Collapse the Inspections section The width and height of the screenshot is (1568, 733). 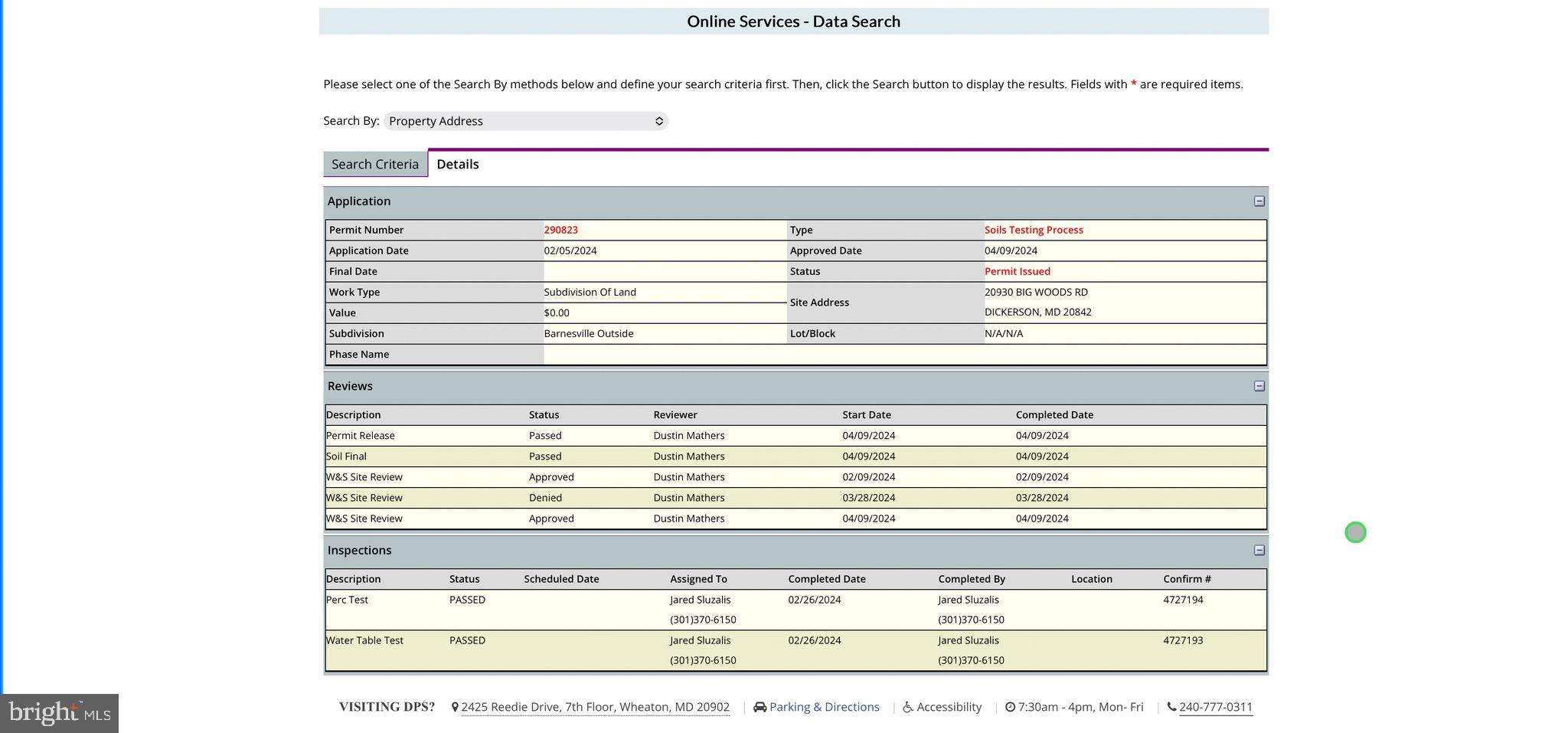(1259, 551)
